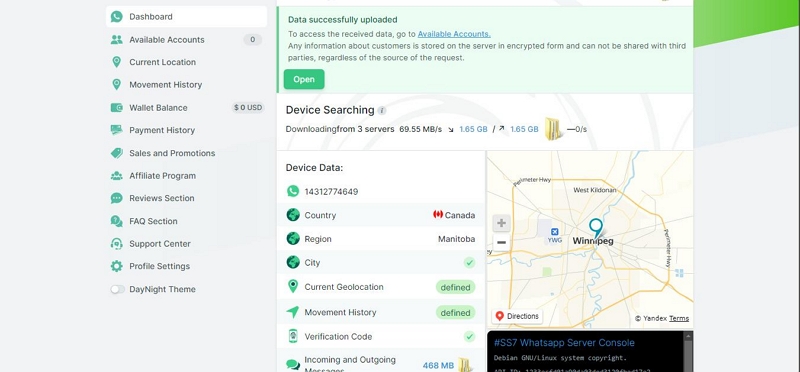This screenshot has width=800, height=372.
Task: Click the Payment History card icon
Action: (x=117, y=130)
